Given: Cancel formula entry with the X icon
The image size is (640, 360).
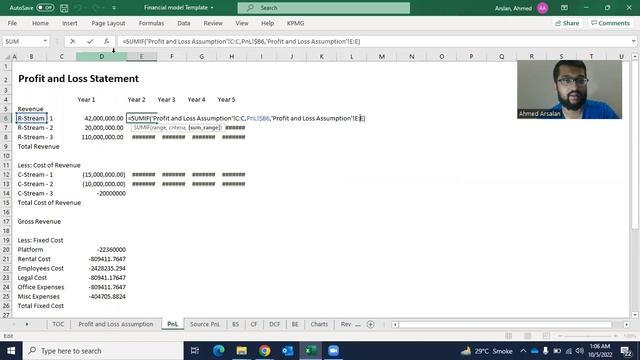Looking at the screenshot, I should click(72, 41).
